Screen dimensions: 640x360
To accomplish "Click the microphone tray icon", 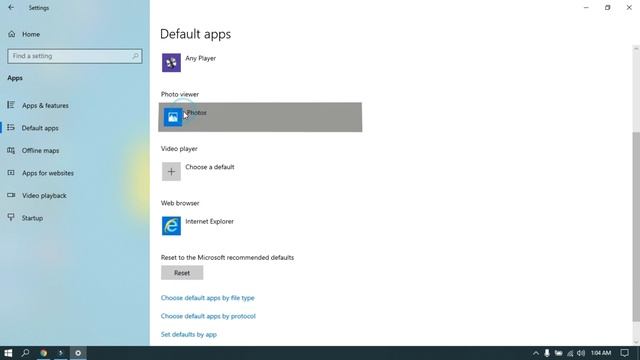I will point(547,353).
